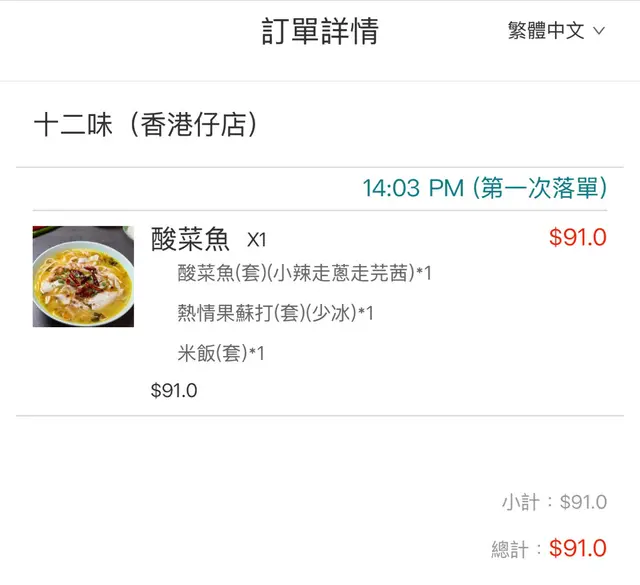Screen dimensions: 640x585
Task: Click the black $91.0 below the set options
Action: (x=174, y=391)
